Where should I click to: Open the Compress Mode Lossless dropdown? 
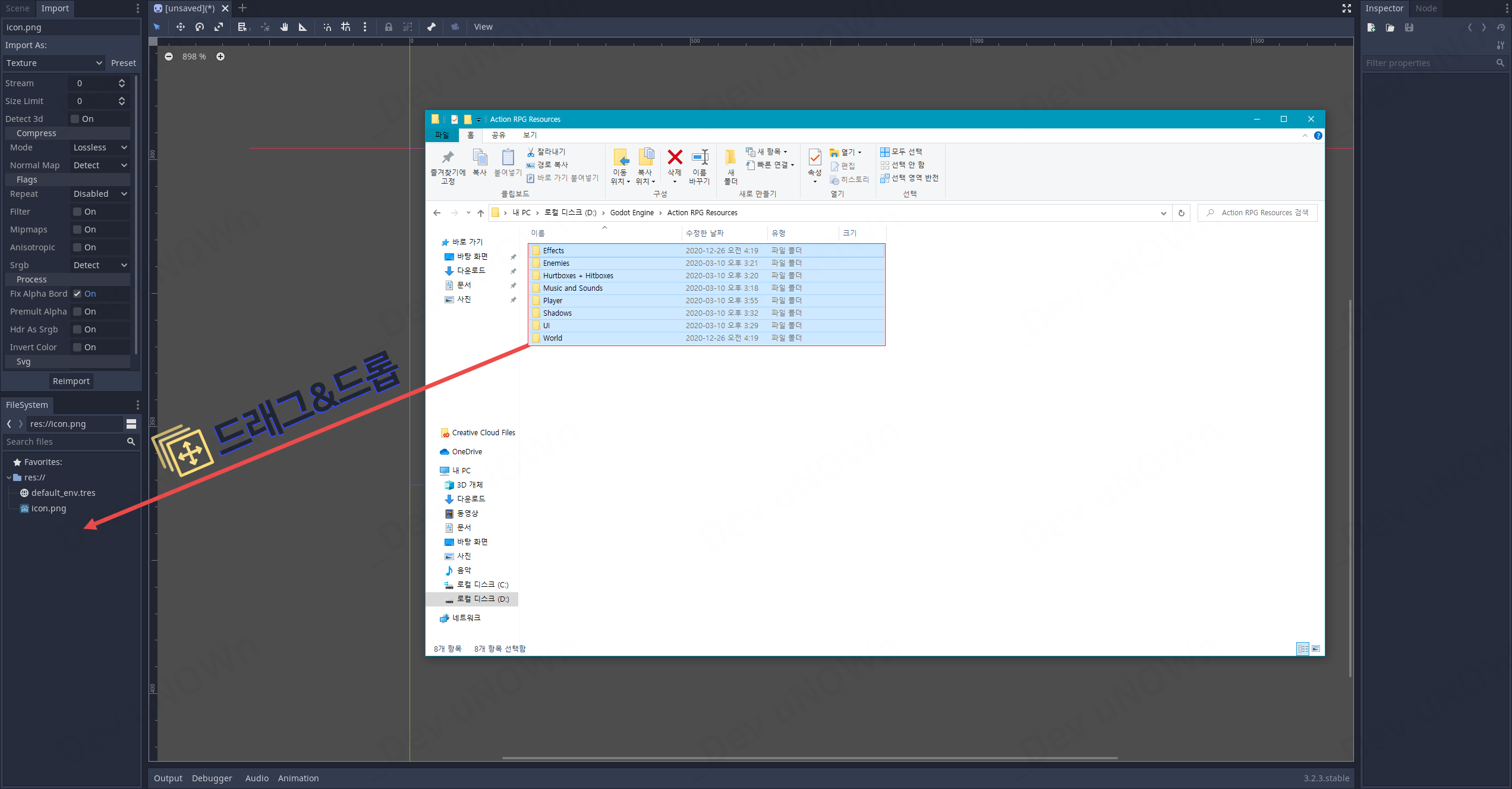[x=99, y=147]
